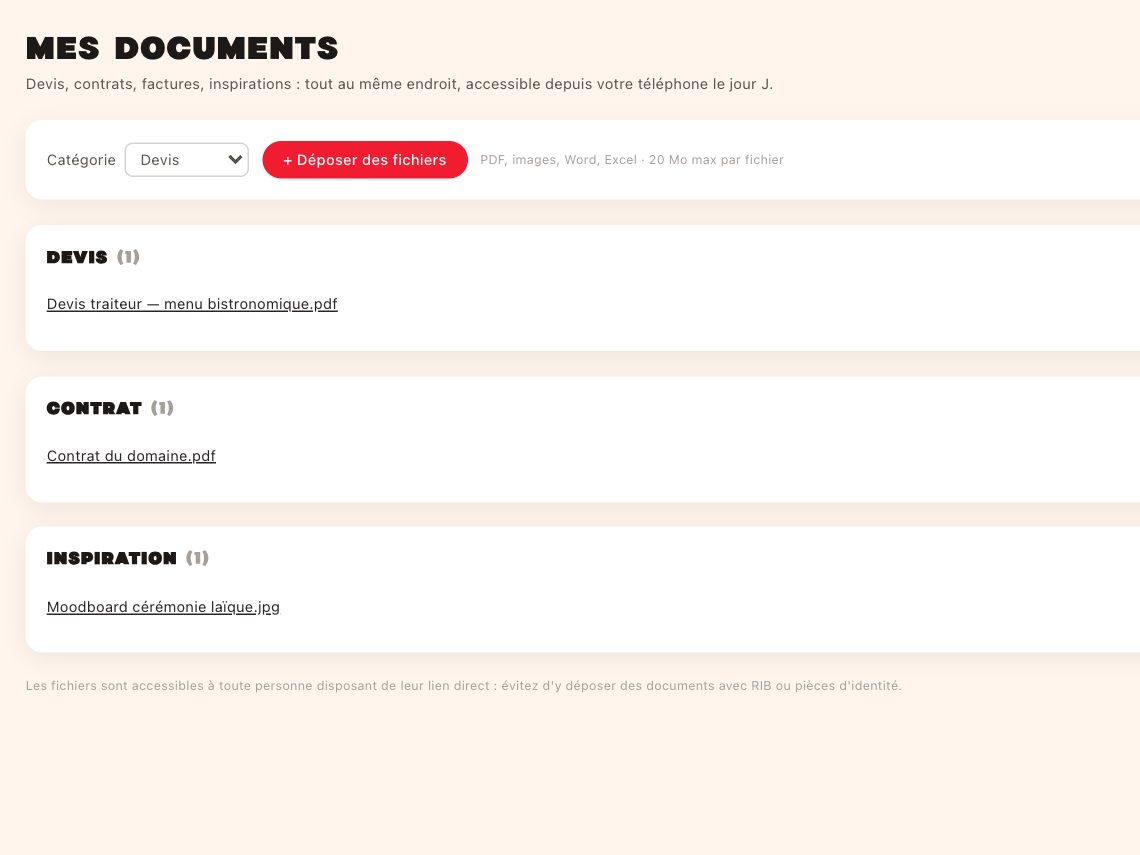Click the subtitle about devis, contrats, factures
This screenshot has width=1140, height=855.
(399, 84)
